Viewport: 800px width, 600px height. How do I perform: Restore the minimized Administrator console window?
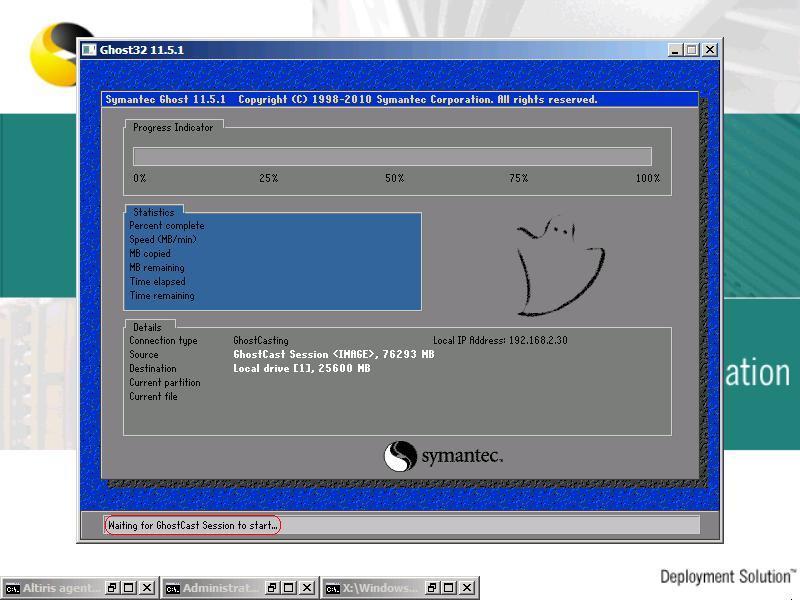tap(273, 588)
